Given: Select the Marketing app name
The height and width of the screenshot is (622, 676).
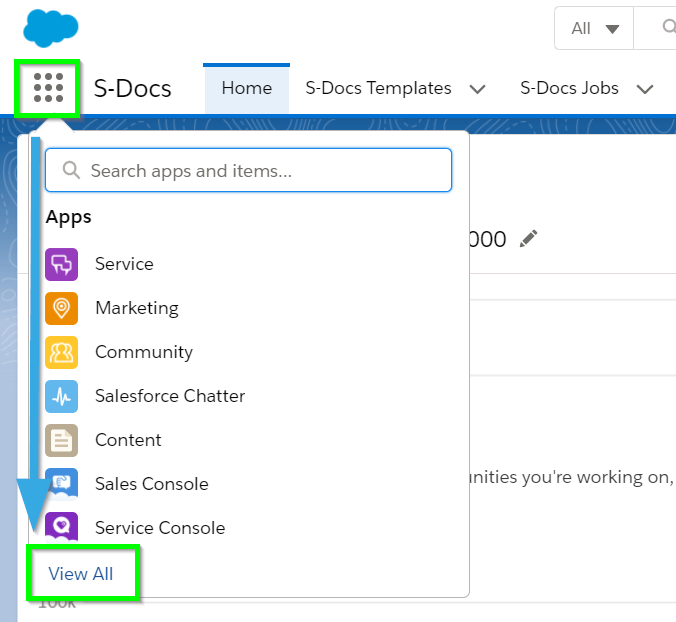Looking at the screenshot, I should click(137, 308).
